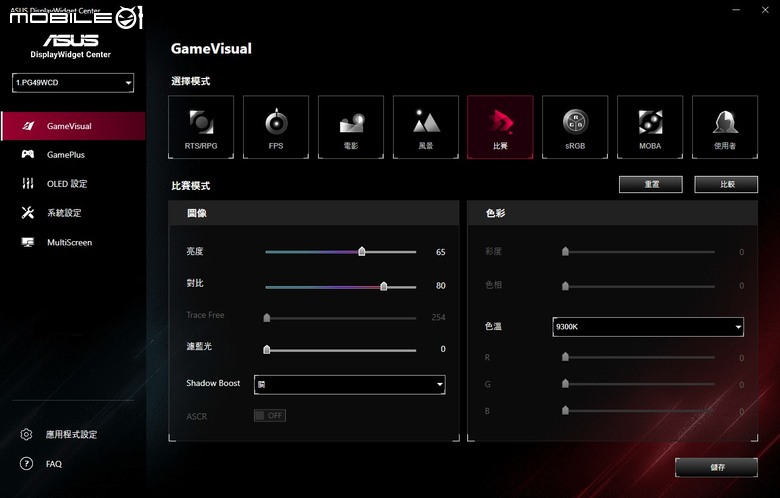Image resolution: width=780 pixels, height=498 pixels.
Task: Click the FAQ question mark icon
Action: (26, 464)
